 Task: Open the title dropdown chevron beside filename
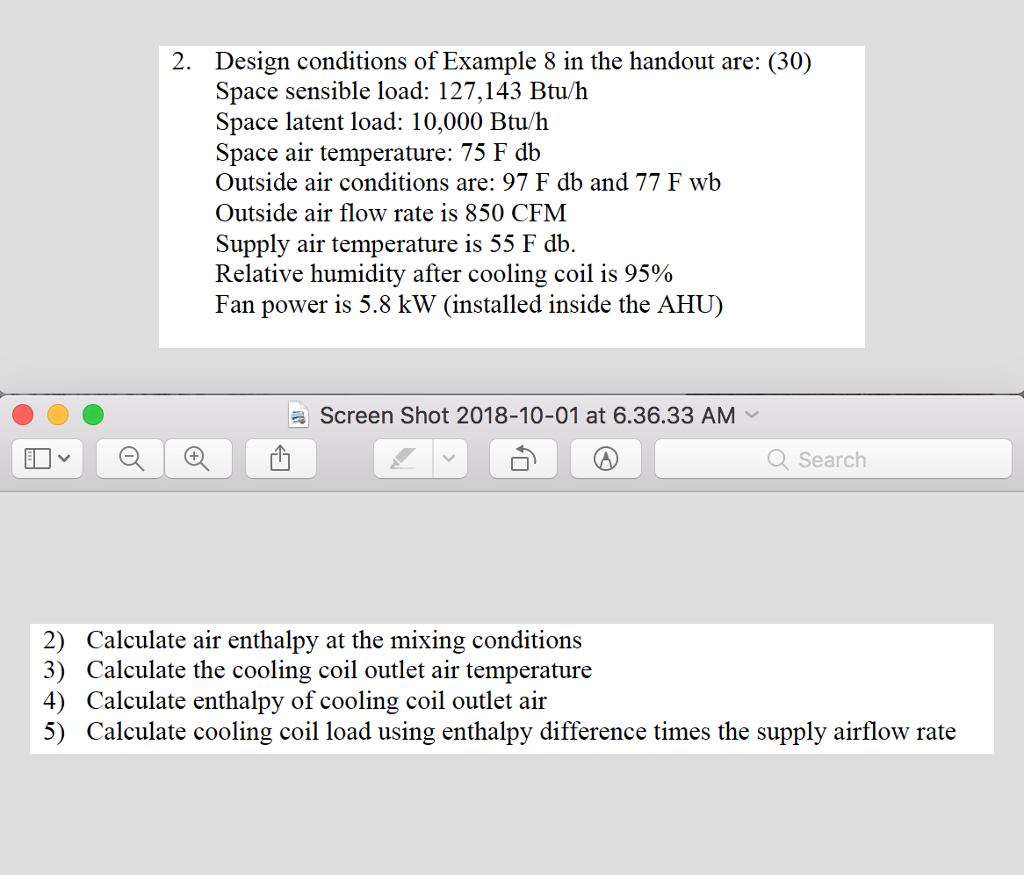tap(752, 415)
